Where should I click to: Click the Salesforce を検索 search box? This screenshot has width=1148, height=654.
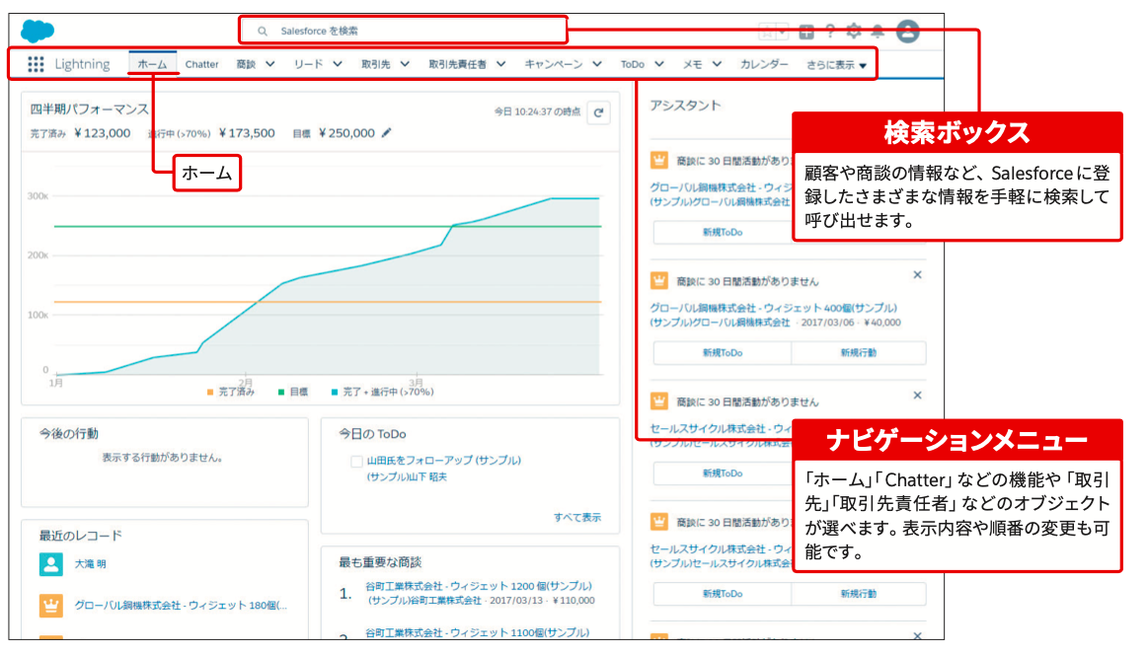[x=403, y=31]
